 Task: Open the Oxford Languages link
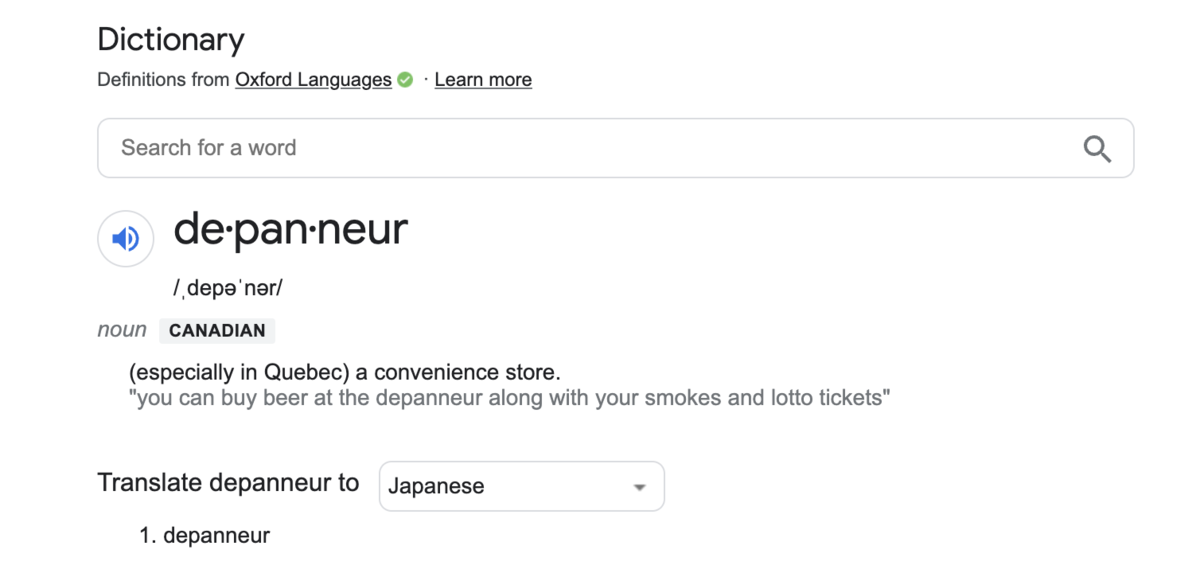tap(313, 80)
